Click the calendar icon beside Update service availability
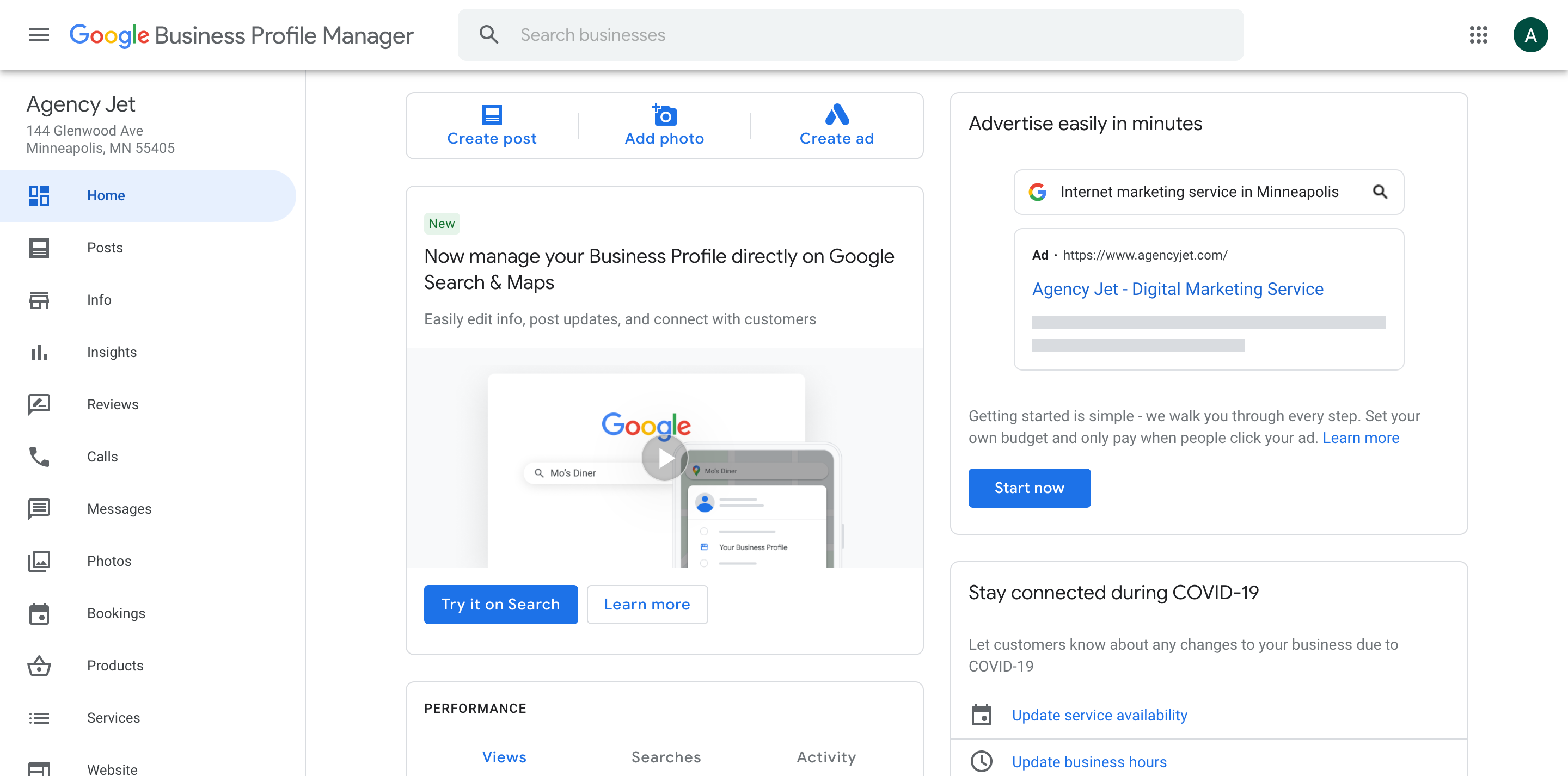The image size is (1568, 776). (x=981, y=715)
